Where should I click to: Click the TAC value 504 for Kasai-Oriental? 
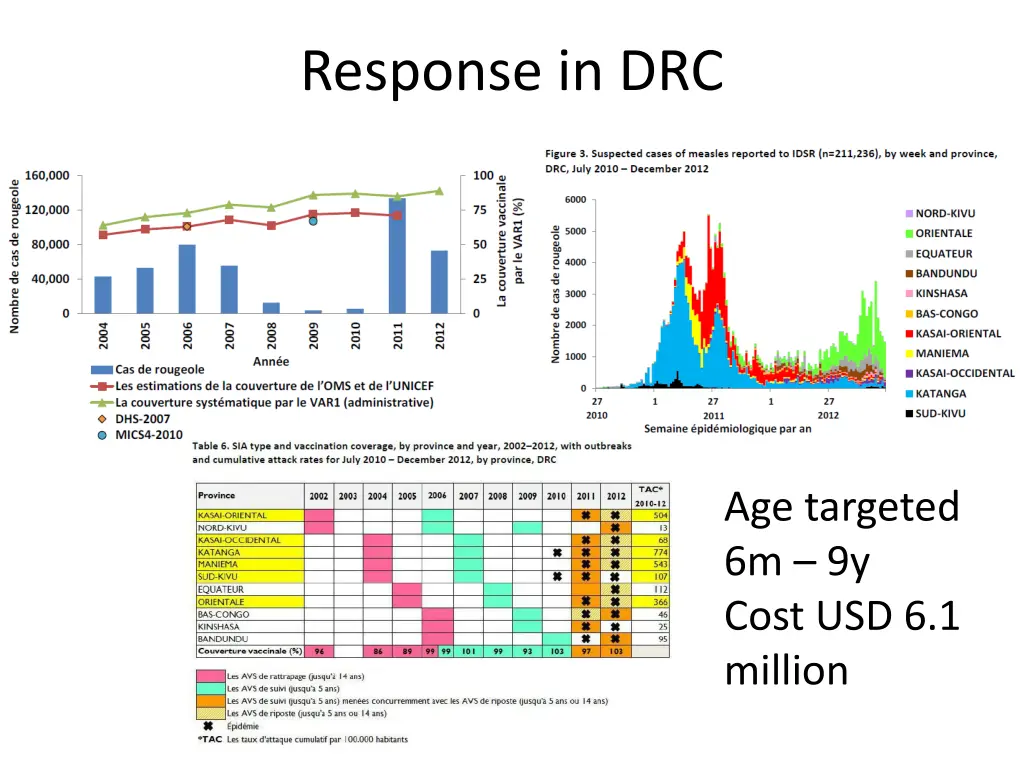[x=660, y=515]
